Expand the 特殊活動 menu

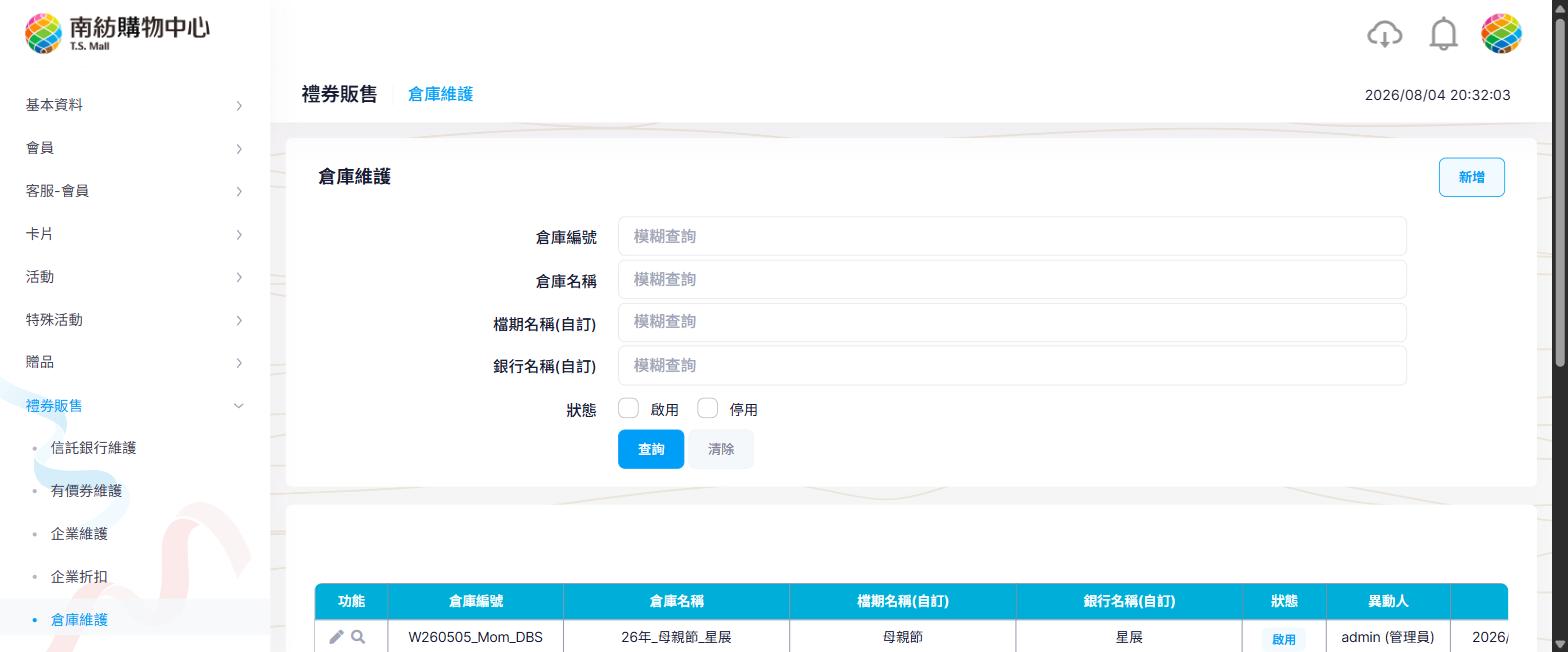(135, 320)
